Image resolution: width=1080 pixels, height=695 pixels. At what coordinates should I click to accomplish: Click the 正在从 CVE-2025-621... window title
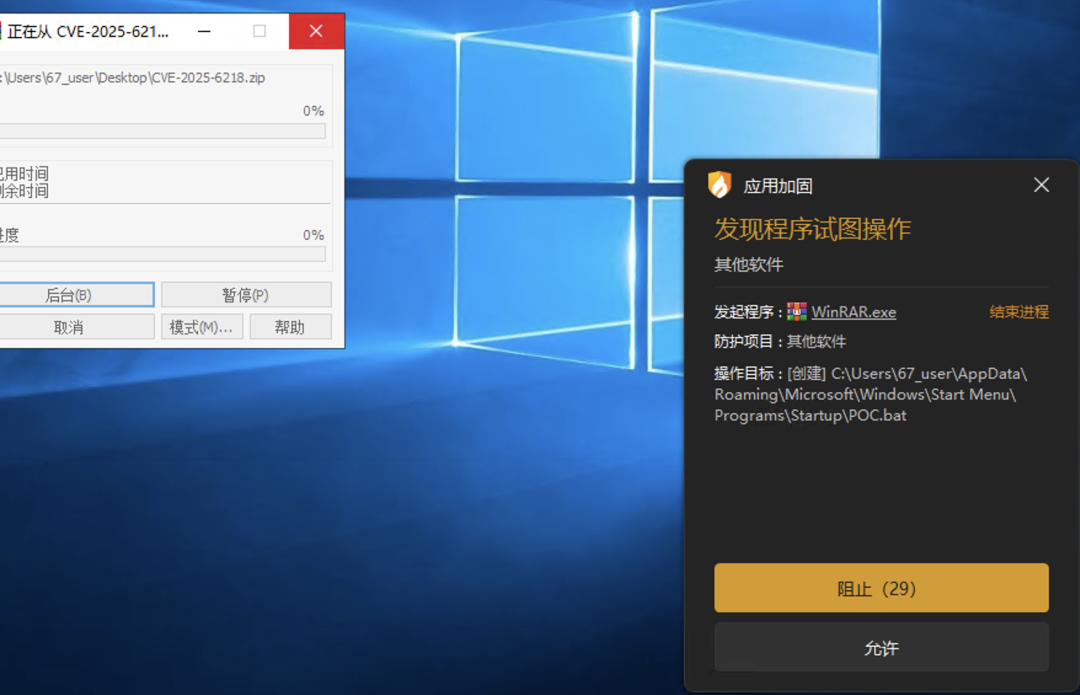coord(87,32)
